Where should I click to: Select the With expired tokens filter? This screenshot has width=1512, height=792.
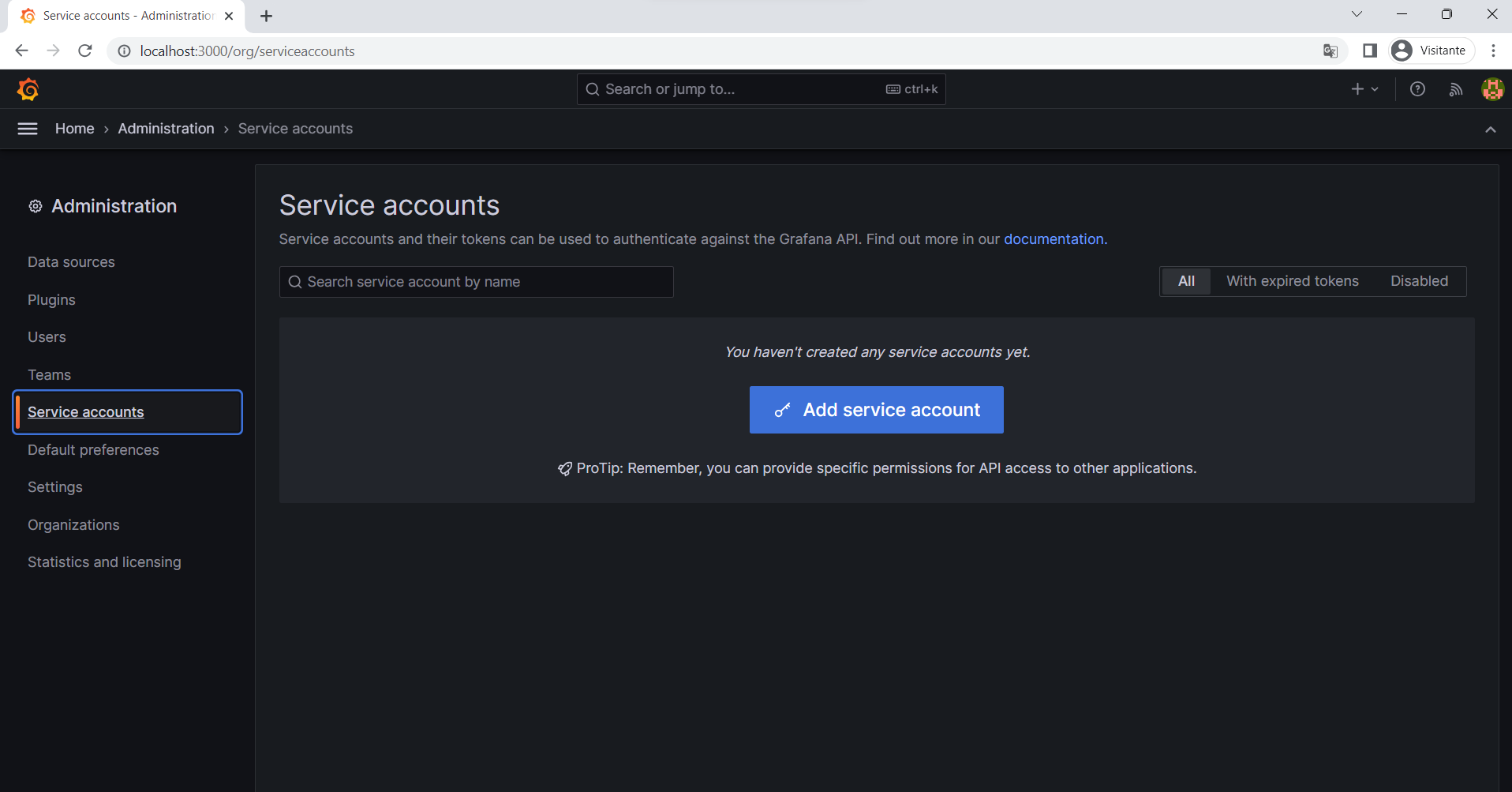(x=1292, y=281)
